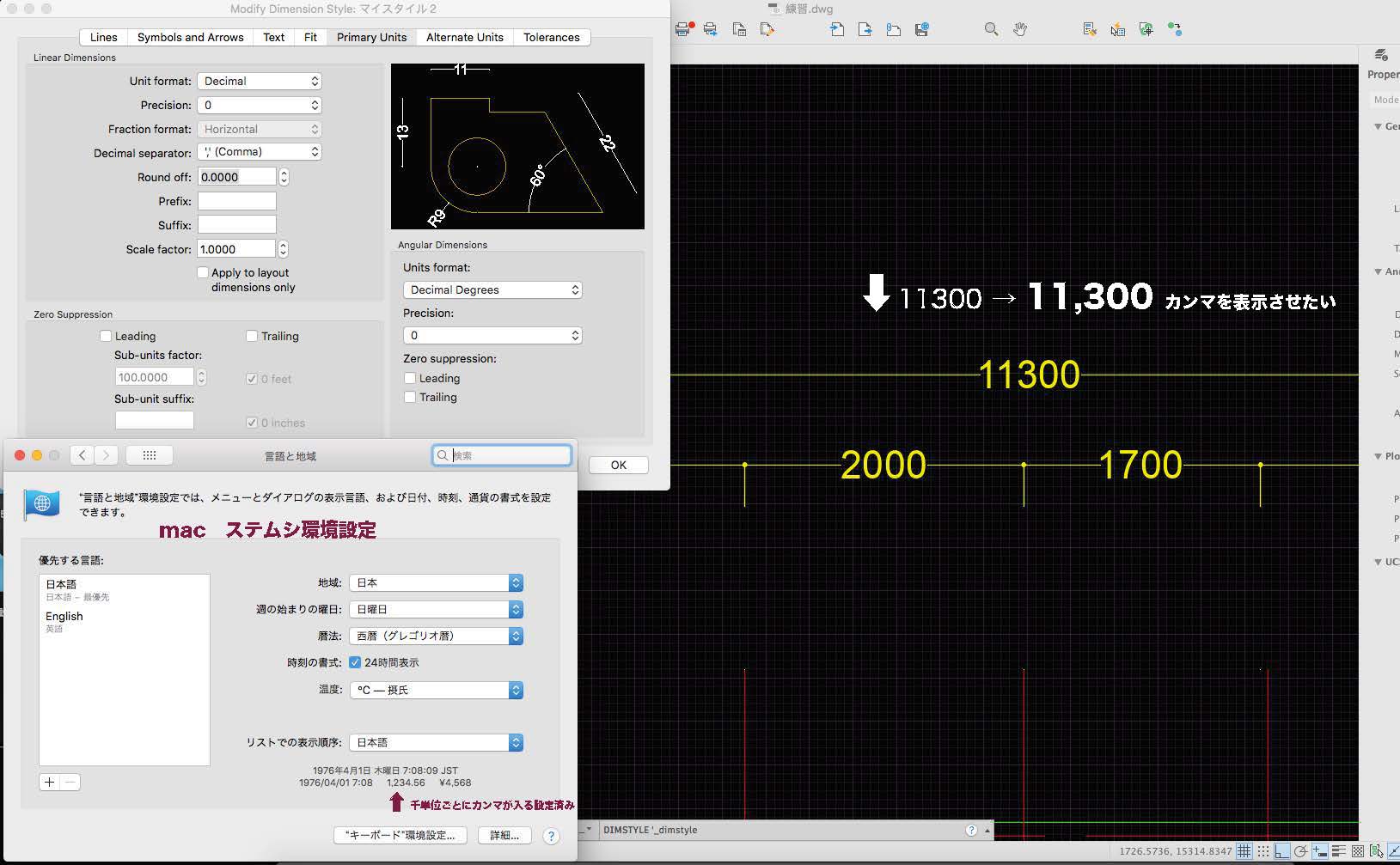Open the Symbols and Arrows tab

click(x=190, y=37)
